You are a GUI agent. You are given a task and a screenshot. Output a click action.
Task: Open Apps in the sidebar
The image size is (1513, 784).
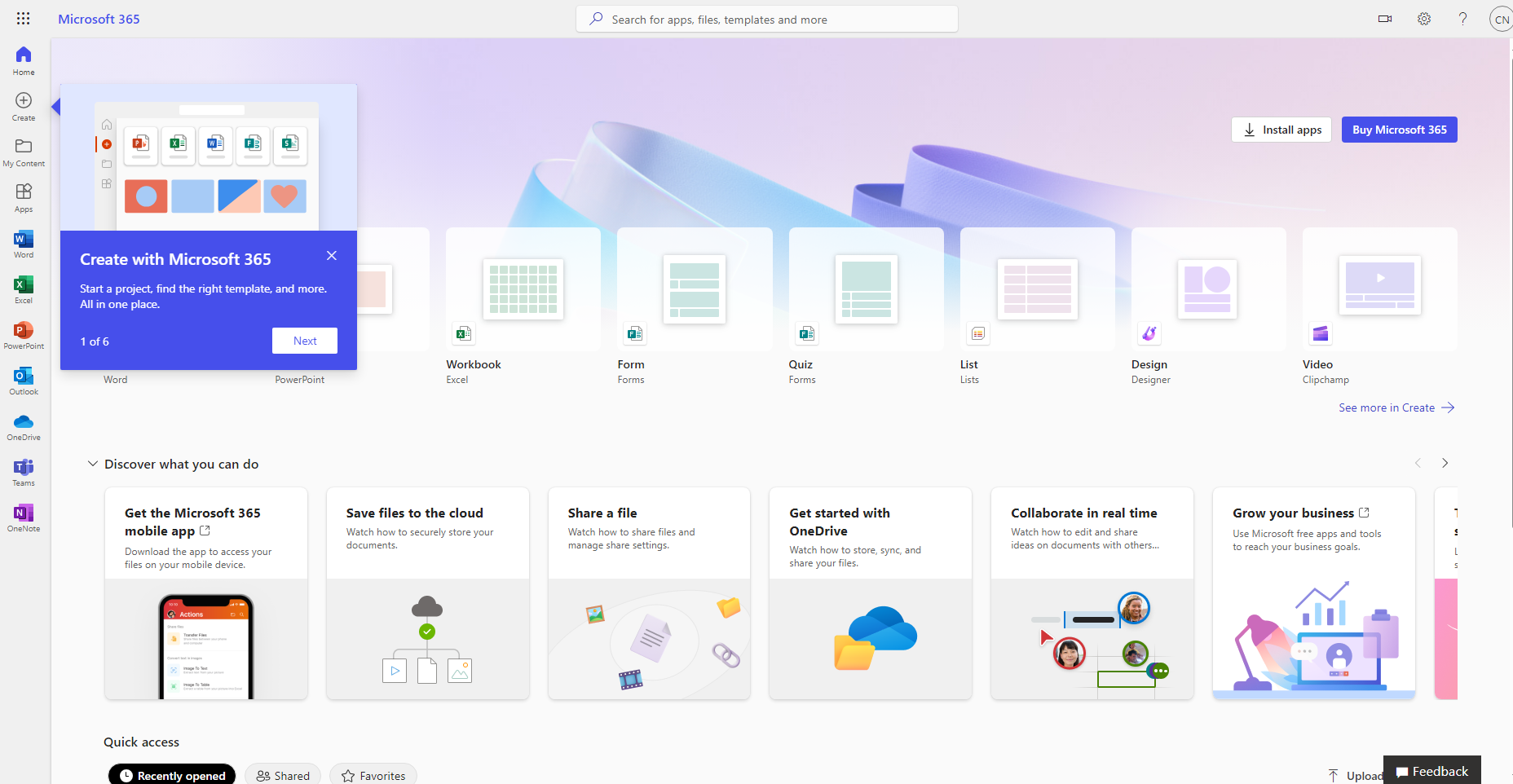pyautogui.click(x=24, y=198)
